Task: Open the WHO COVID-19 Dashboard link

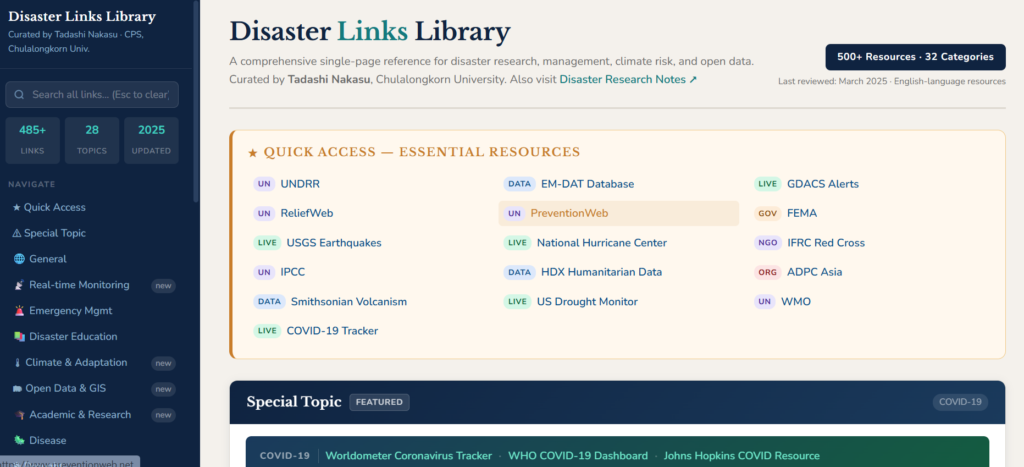Action: click(578, 456)
